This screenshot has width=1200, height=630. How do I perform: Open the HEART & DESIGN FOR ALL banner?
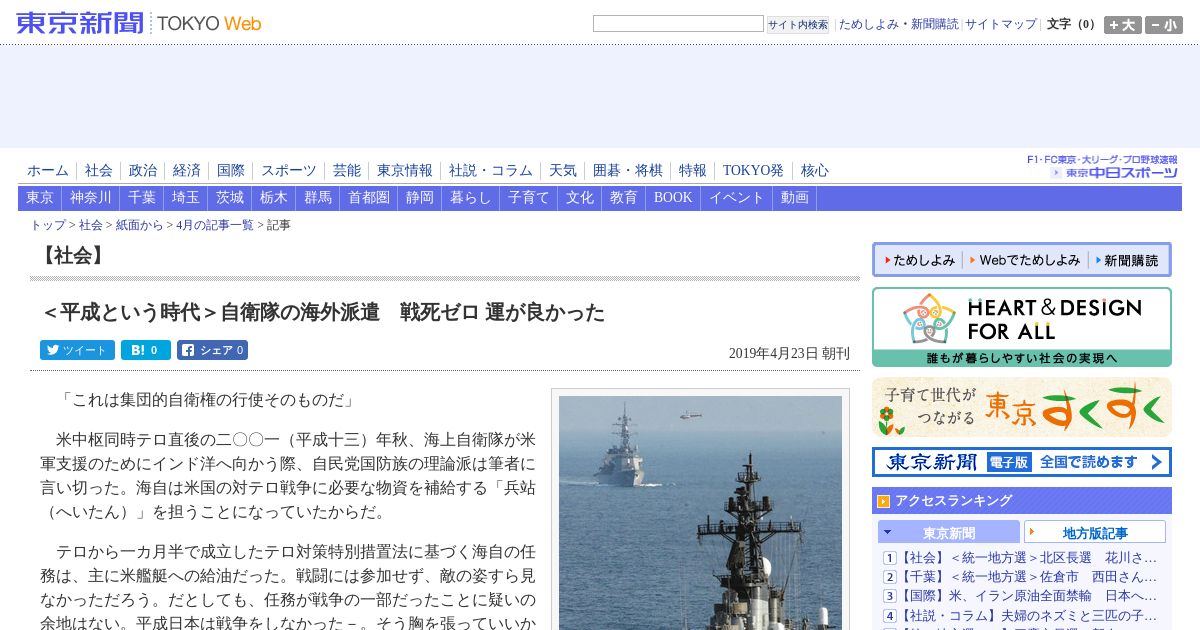coord(1021,327)
